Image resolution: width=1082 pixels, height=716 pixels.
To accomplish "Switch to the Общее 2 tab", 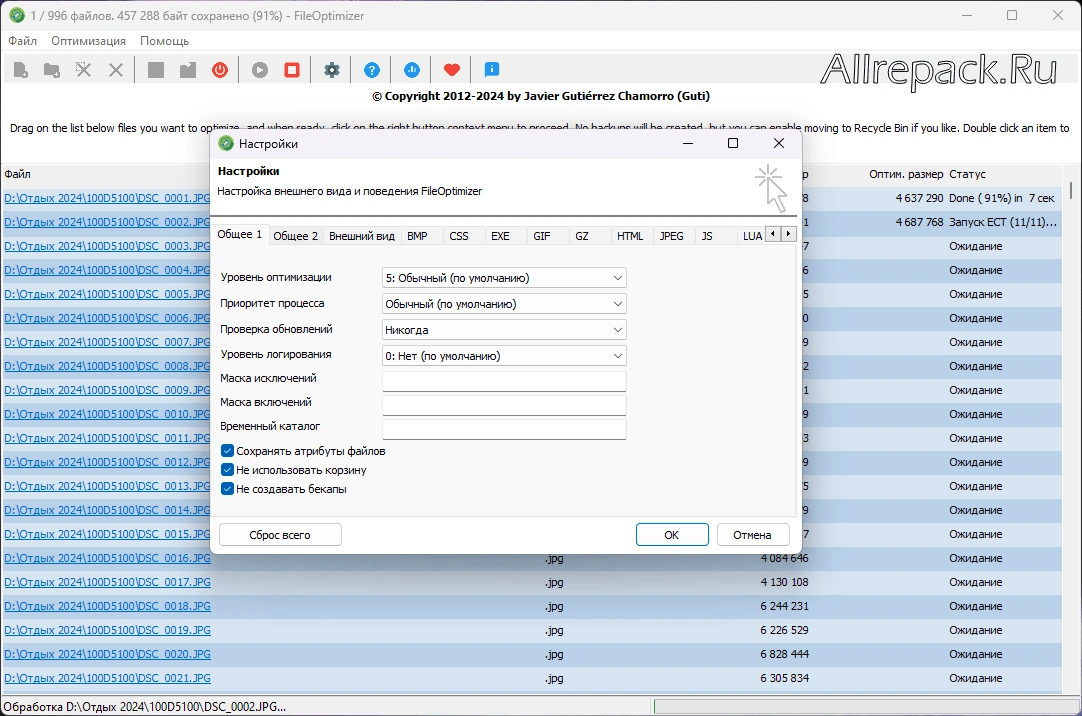I will 295,236.
